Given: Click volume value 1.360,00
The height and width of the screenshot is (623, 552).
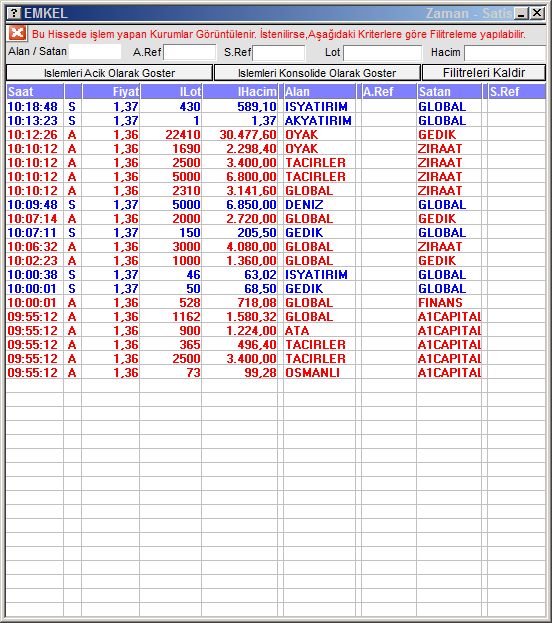Looking at the screenshot, I should pos(252,261).
